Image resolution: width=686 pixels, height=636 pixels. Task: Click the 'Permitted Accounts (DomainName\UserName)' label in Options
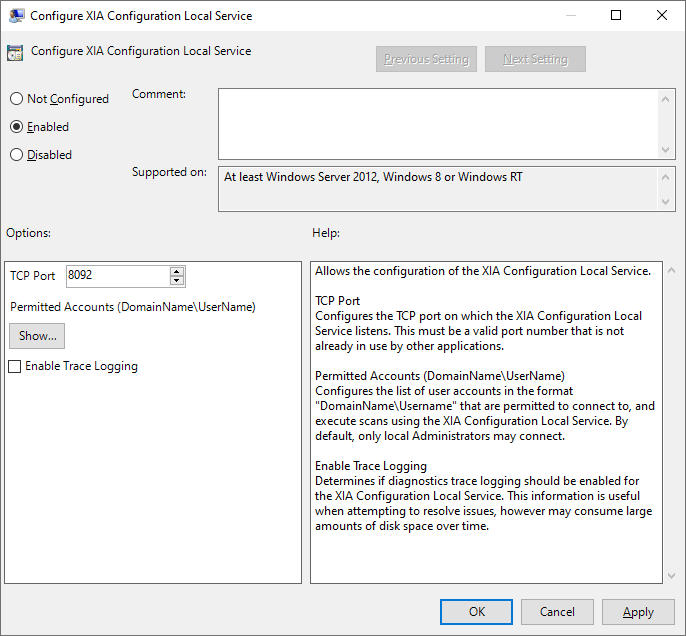(133, 307)
